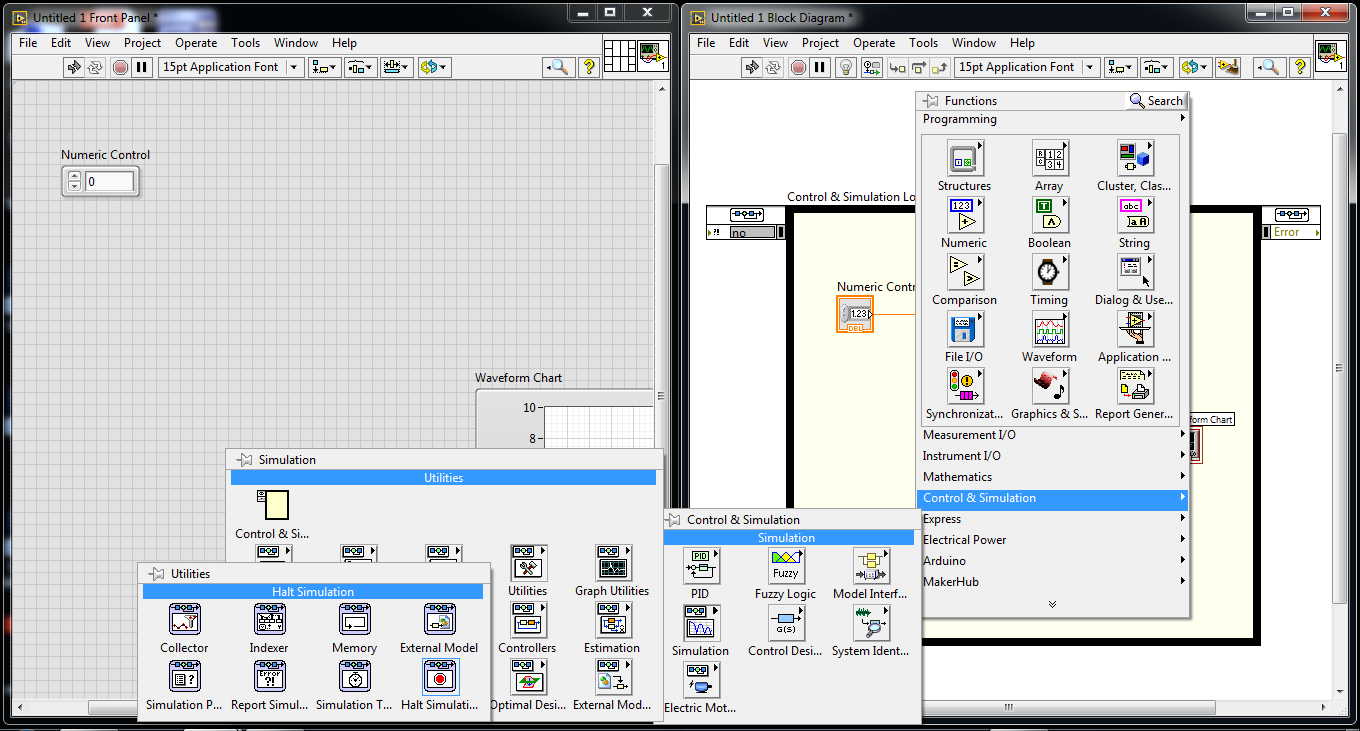This screenshot has height=731, width=1360.
Task: Select the Boolean functions palette
Action: click(x=1049, y=215)
